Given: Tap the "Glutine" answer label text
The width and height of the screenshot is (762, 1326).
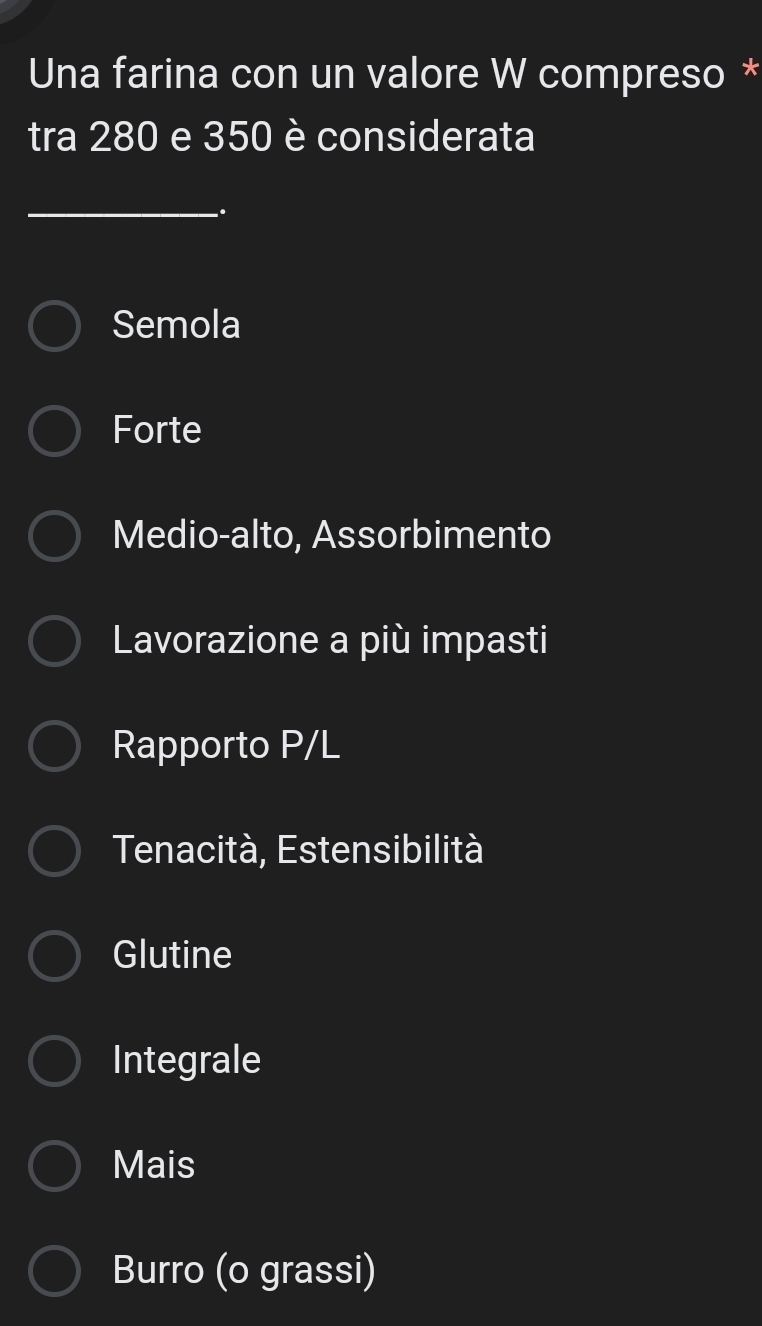Looking at the screenshot, I should point(172,955).
